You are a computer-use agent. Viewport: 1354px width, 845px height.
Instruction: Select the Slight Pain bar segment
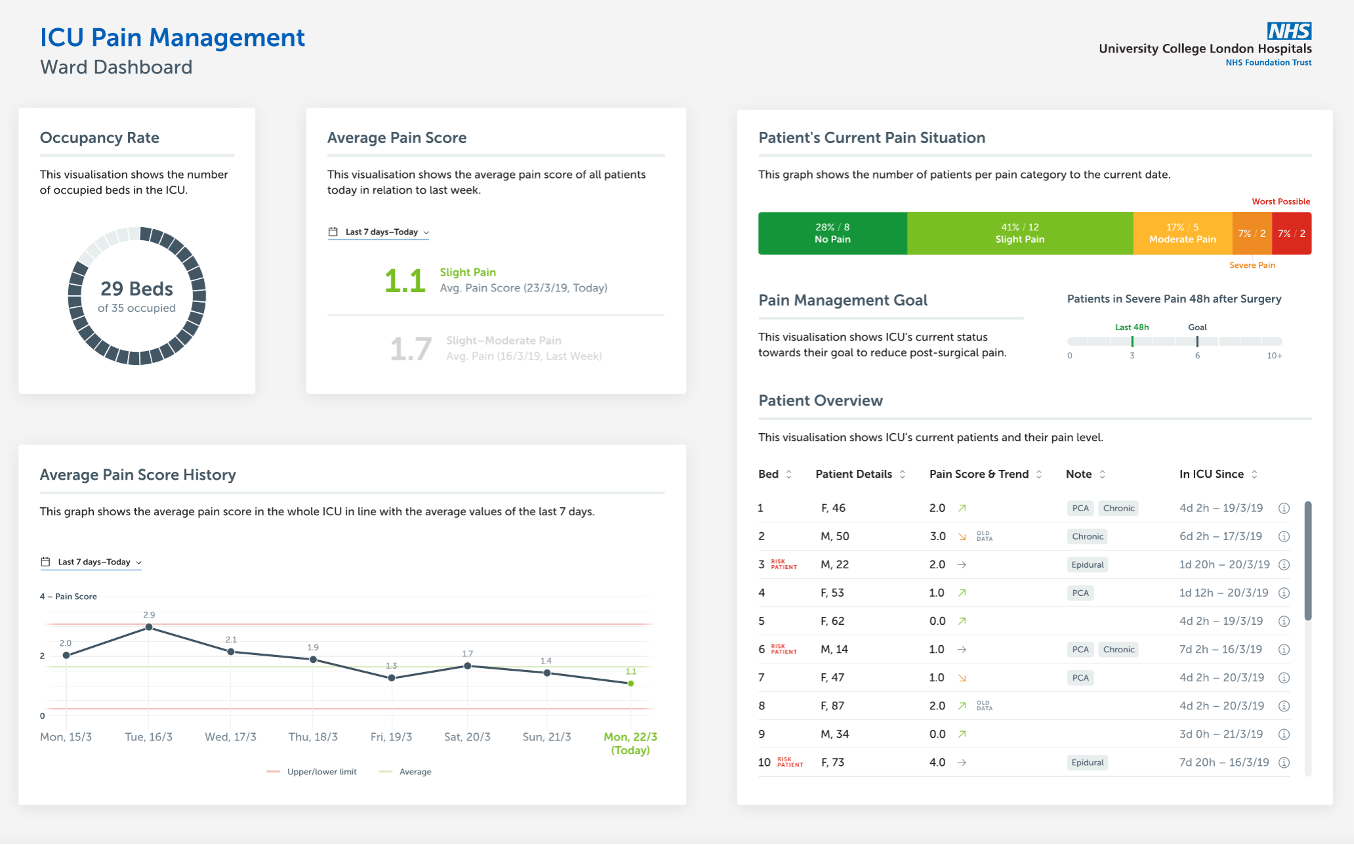tap(1020, 233)
